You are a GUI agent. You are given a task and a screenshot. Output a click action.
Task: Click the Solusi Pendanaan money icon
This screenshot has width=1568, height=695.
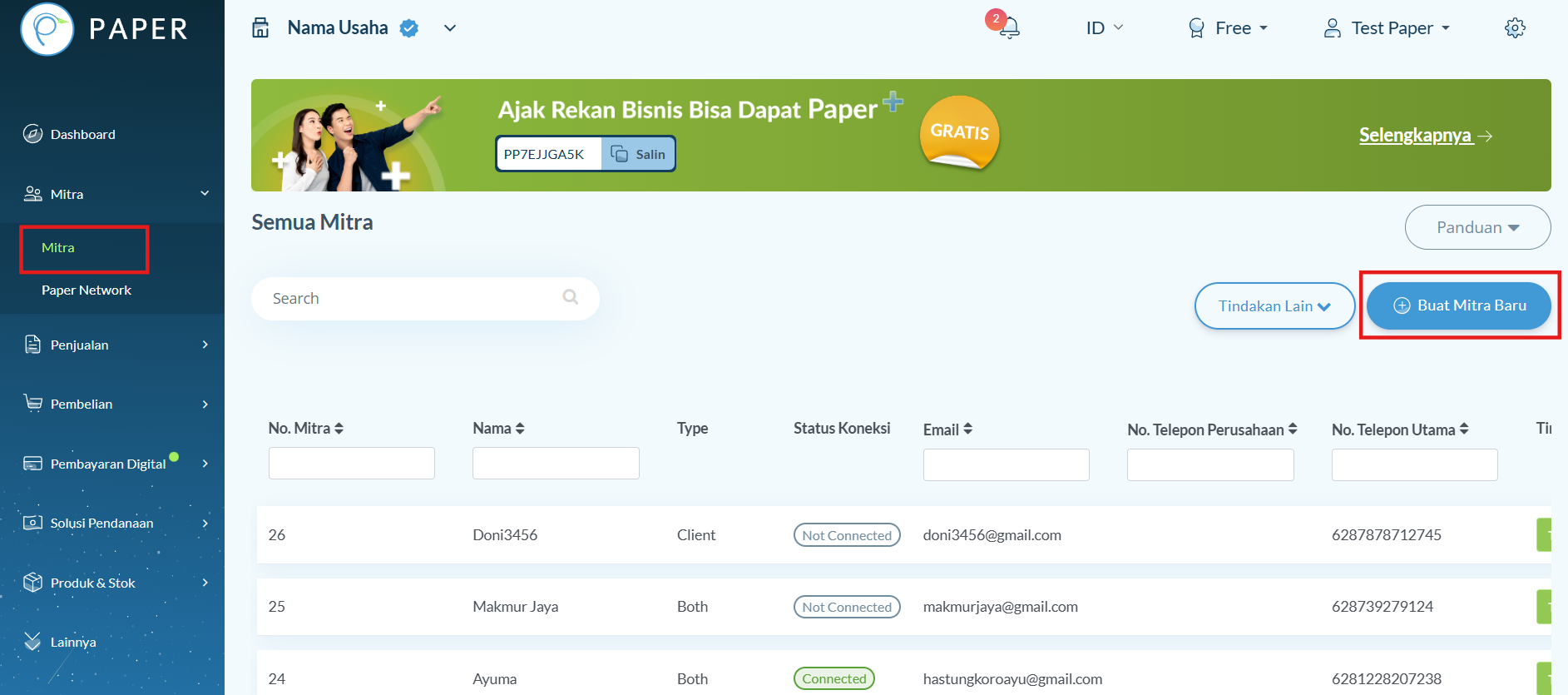(x=32, y=523)
